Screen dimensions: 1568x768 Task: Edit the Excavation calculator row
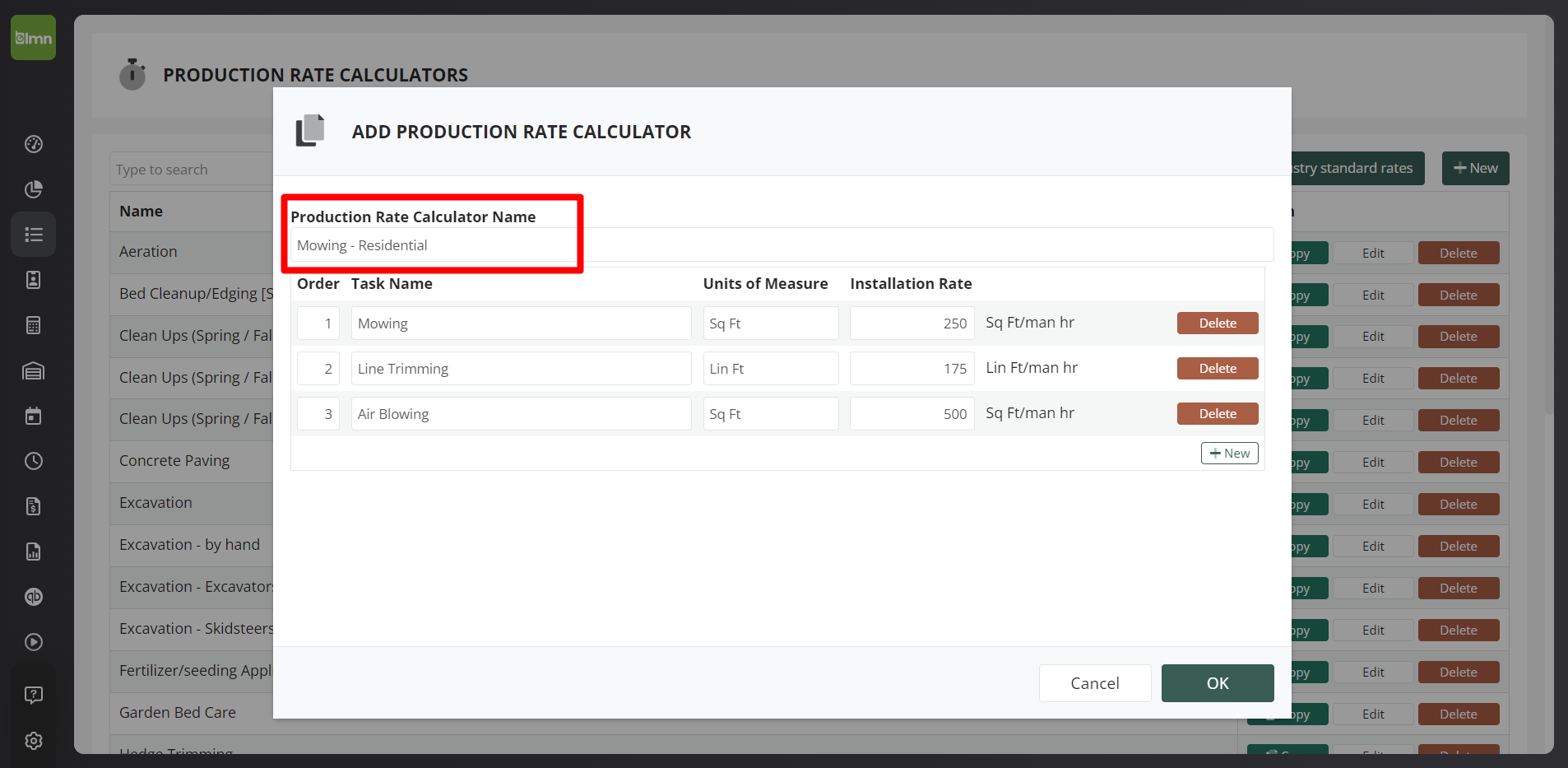tap(1373, 505)
